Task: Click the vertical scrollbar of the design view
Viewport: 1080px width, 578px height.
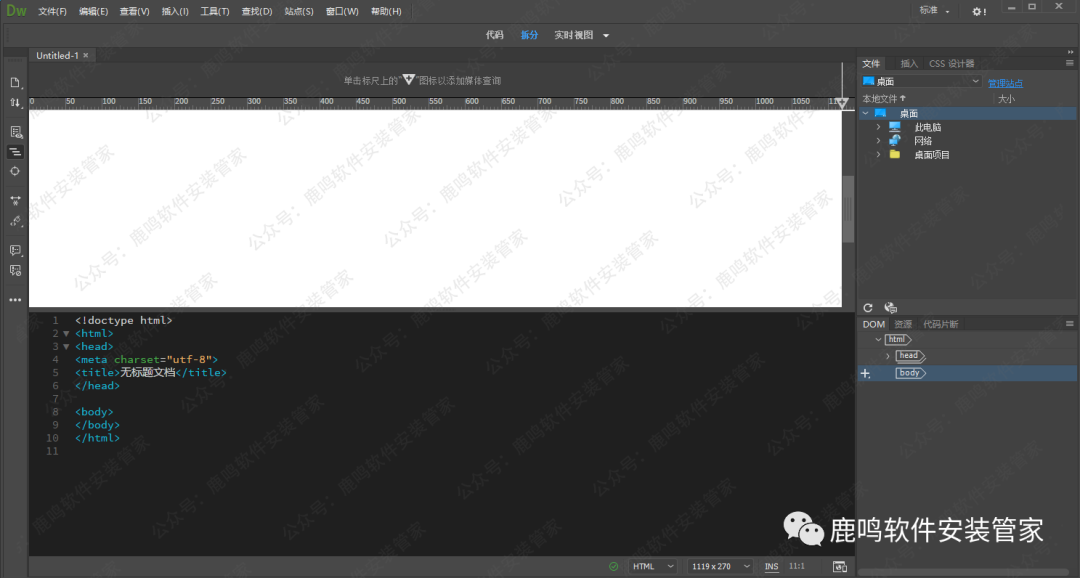Action: [848, 210]
